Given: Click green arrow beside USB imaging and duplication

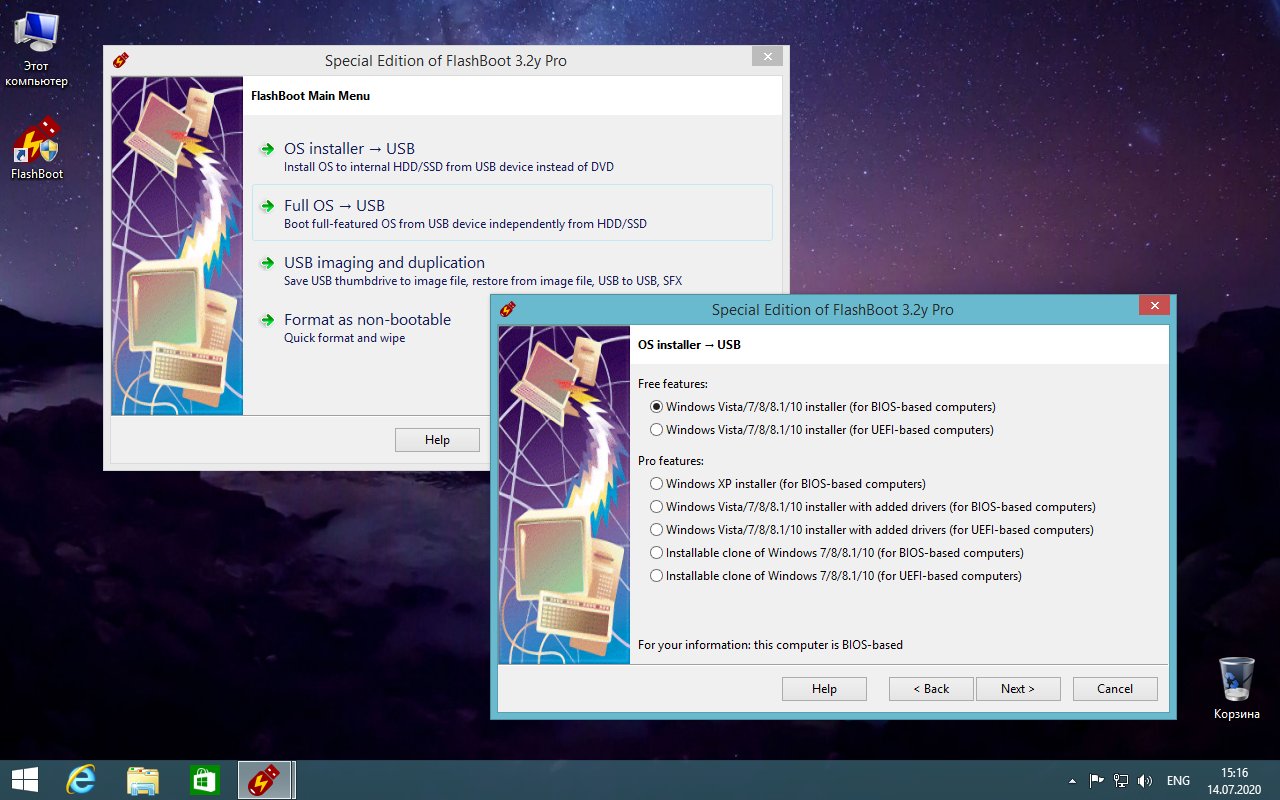Looking at the screenshot, I should [x=267, y=263].
